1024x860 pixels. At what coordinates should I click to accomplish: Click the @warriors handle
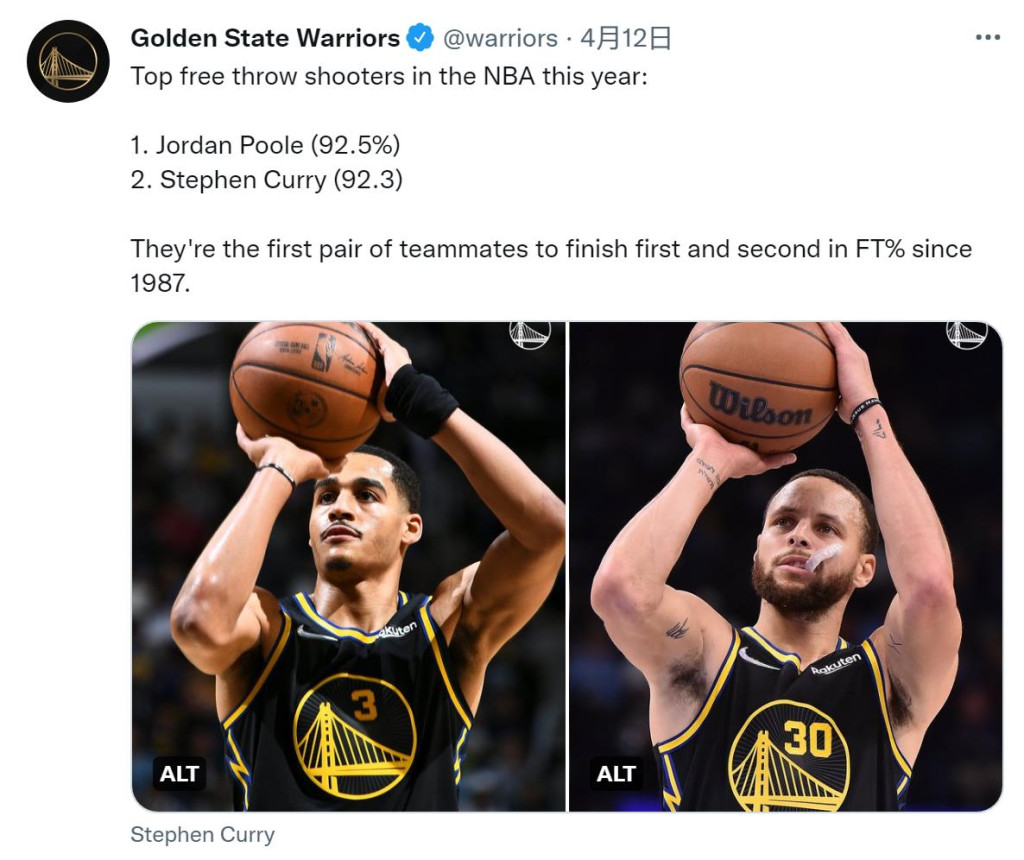[x=500, y=38]
